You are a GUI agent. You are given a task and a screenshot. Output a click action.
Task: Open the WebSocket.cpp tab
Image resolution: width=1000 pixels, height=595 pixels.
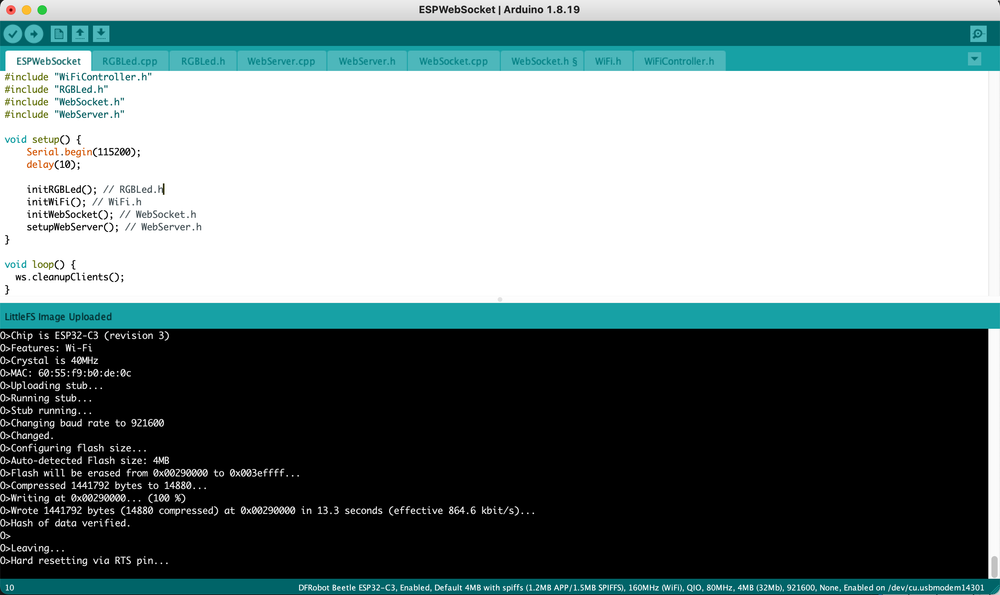453,61
